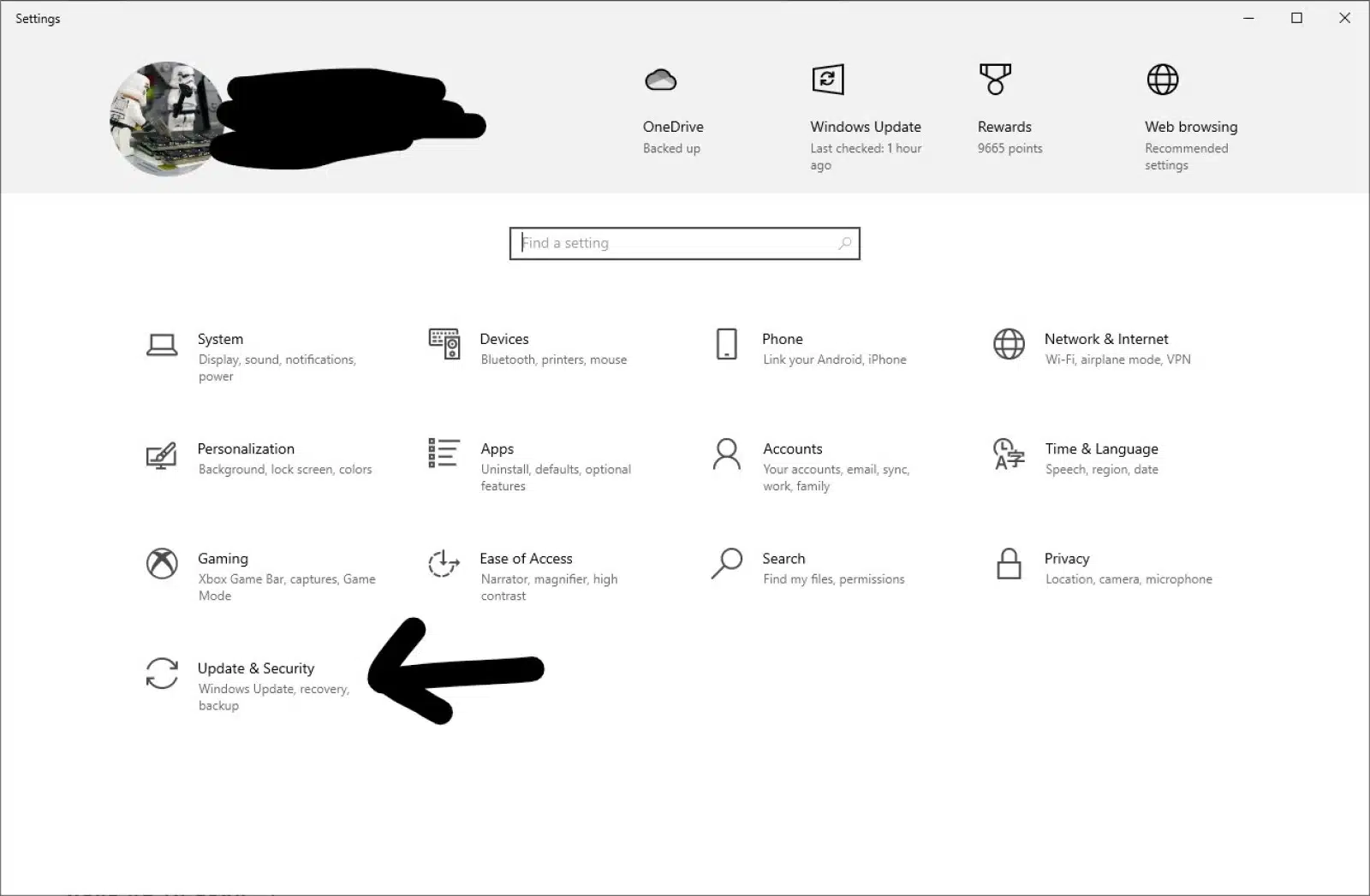This screenshot has height=896, width=1370.
Task: Click the Rewards medal icon
Action: (x=995, y=79)
